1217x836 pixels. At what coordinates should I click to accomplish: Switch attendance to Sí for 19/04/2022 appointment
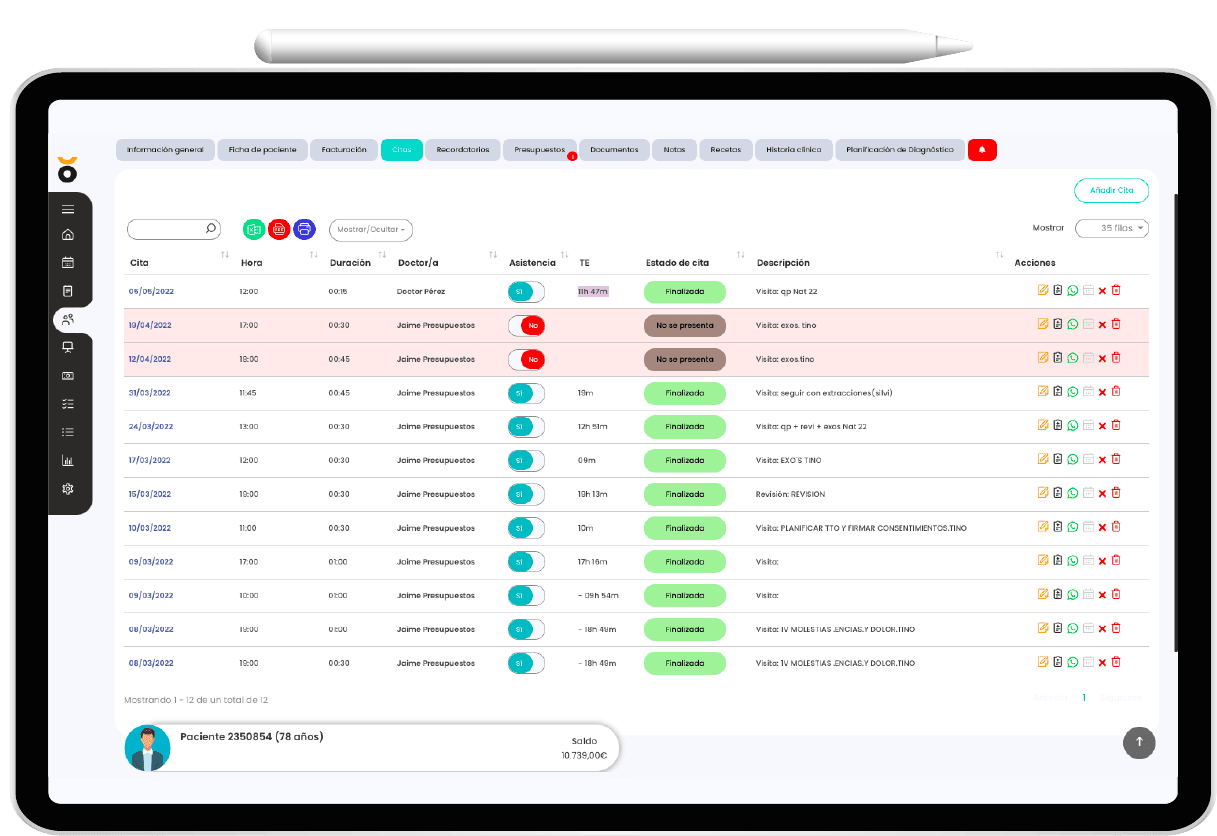526,326
